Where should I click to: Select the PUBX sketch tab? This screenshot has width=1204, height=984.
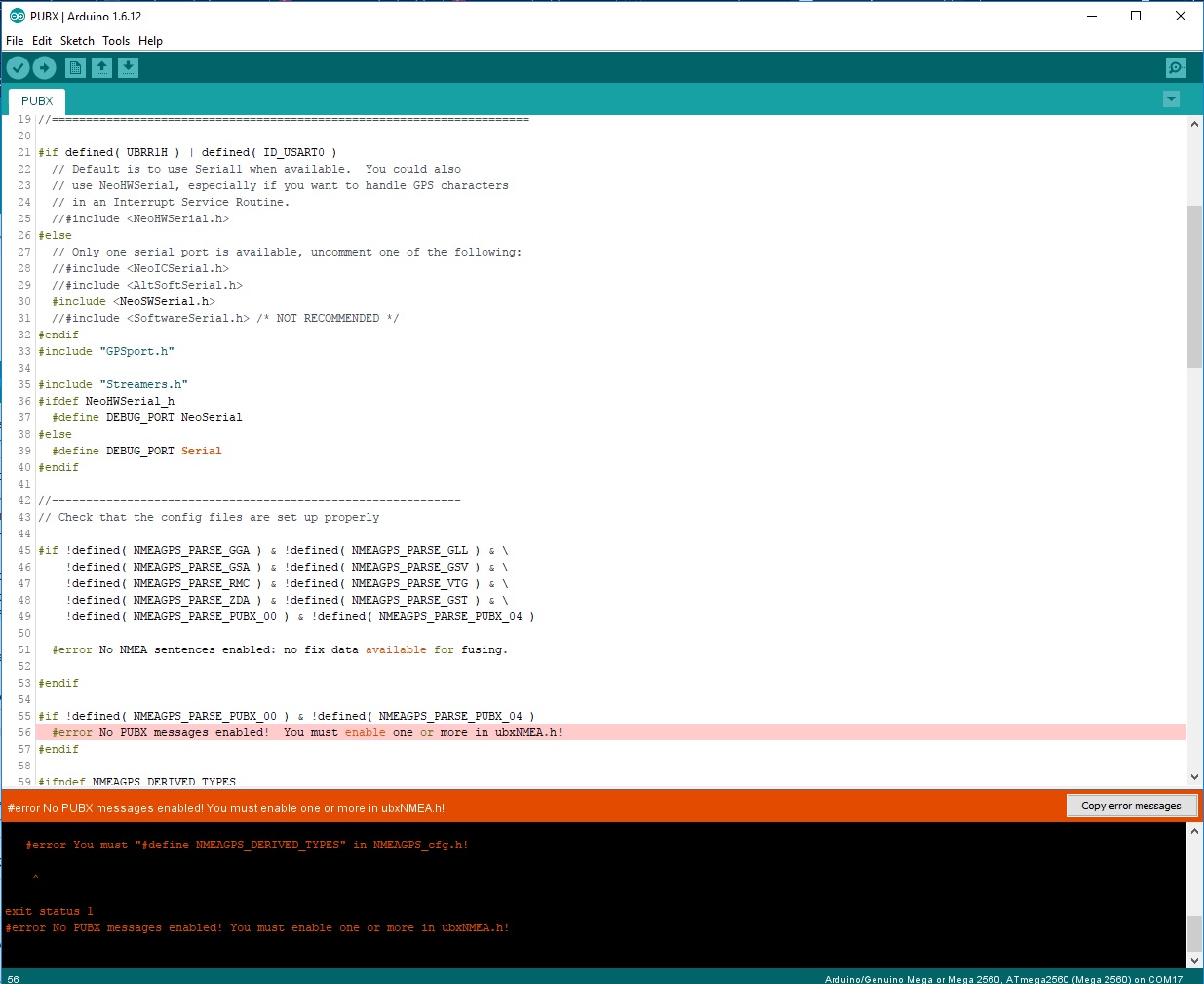[x=37, y=101]
